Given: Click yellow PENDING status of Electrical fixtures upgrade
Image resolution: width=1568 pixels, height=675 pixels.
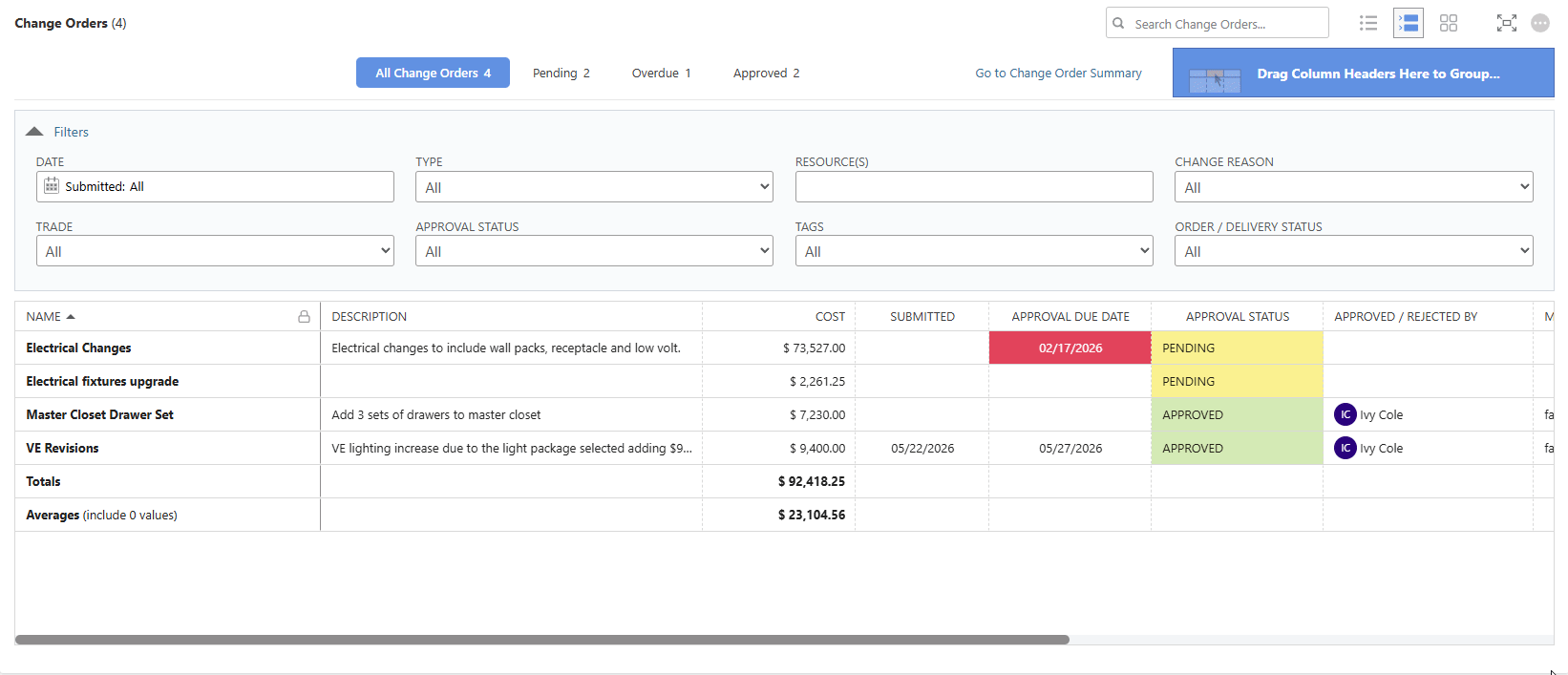Looking at the screenshot, I should tap(1238, 381).
